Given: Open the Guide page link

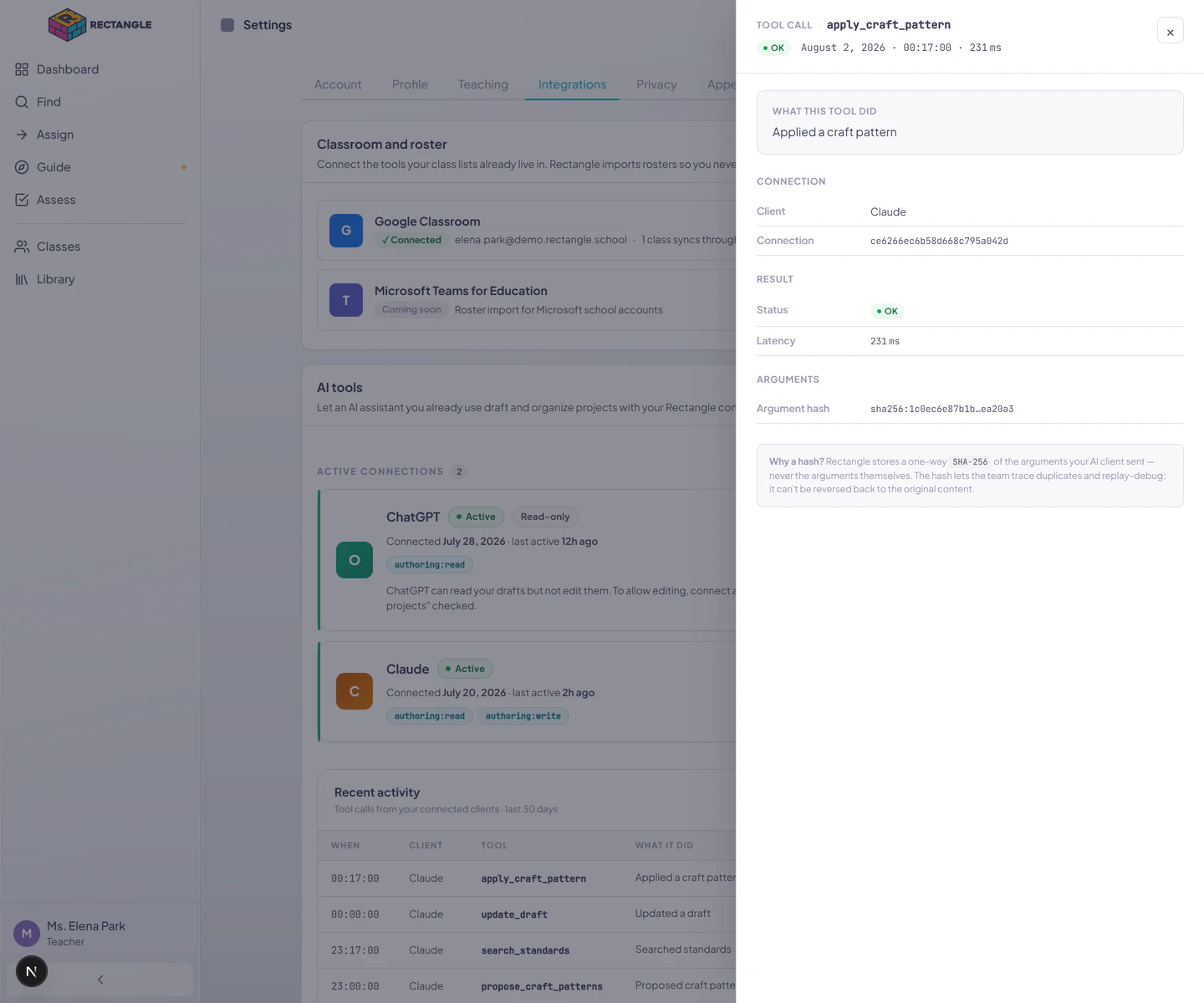Looking at the screenshot, I should click(x=100, y=167).
